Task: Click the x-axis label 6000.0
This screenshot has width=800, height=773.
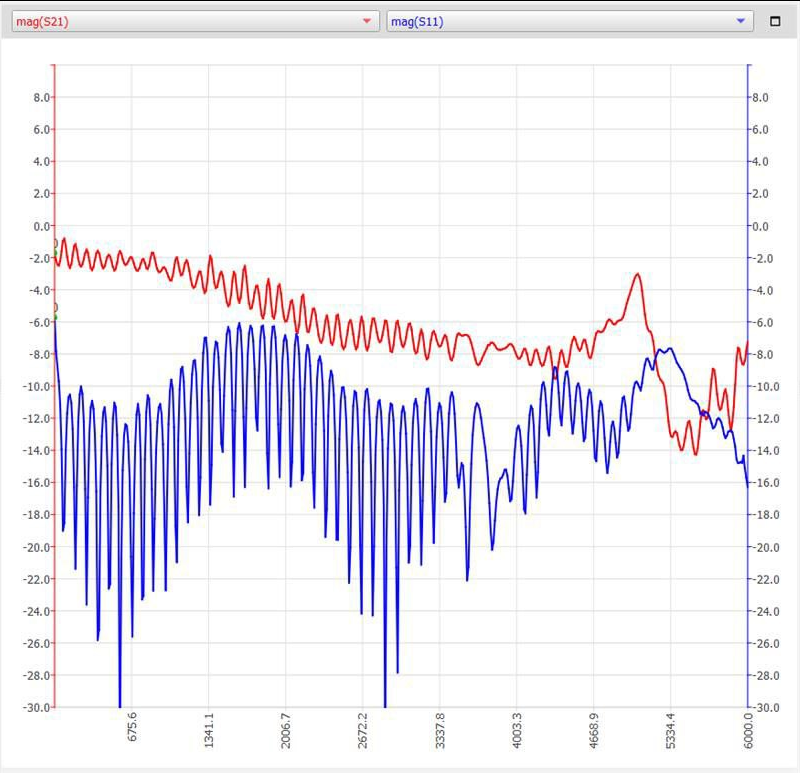Action: click(748, 731)
